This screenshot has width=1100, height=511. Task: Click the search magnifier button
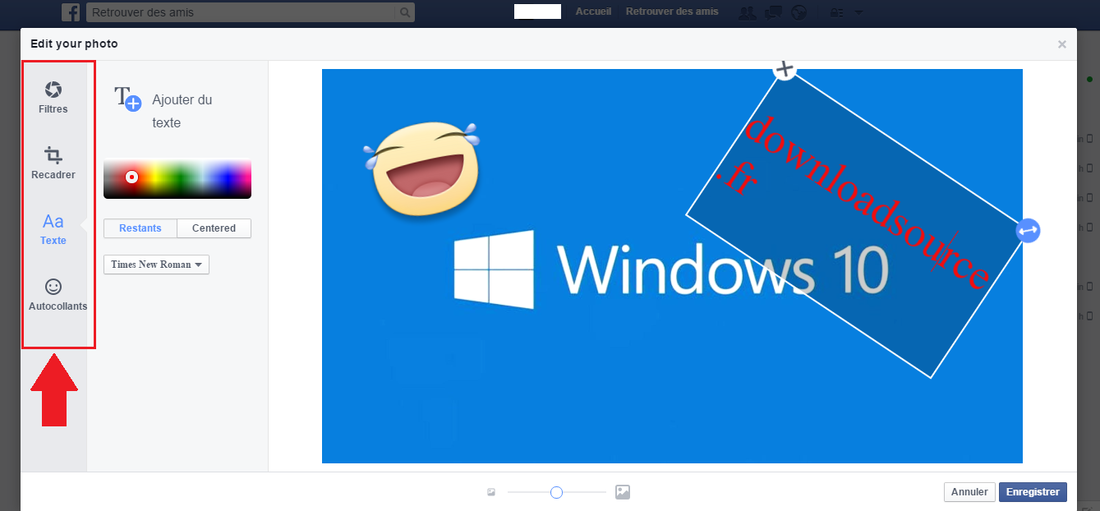[404, 12]
